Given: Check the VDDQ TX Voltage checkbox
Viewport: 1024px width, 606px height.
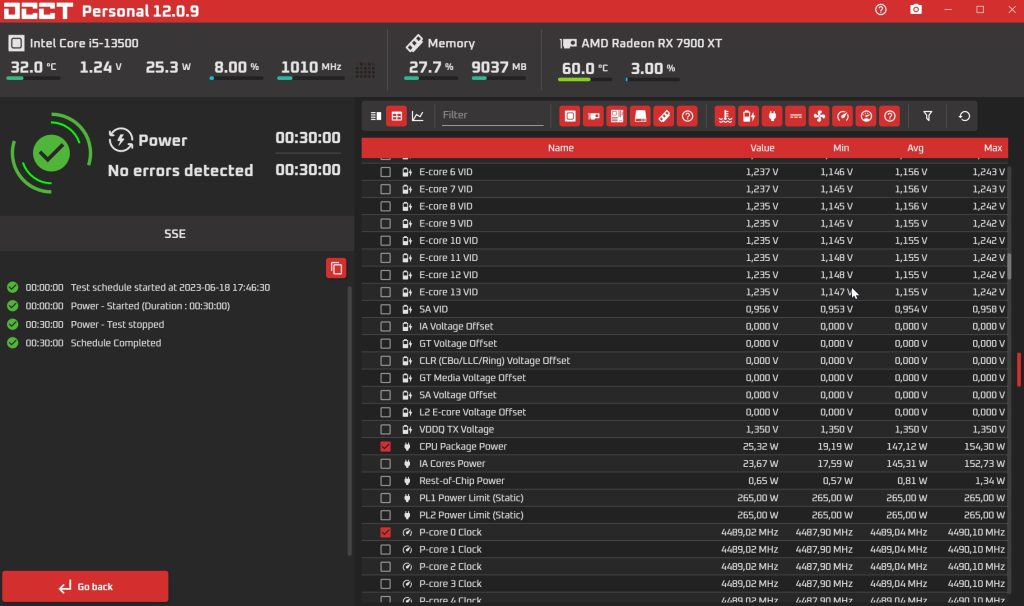Looking at the screenshot, I should (385, 429).
